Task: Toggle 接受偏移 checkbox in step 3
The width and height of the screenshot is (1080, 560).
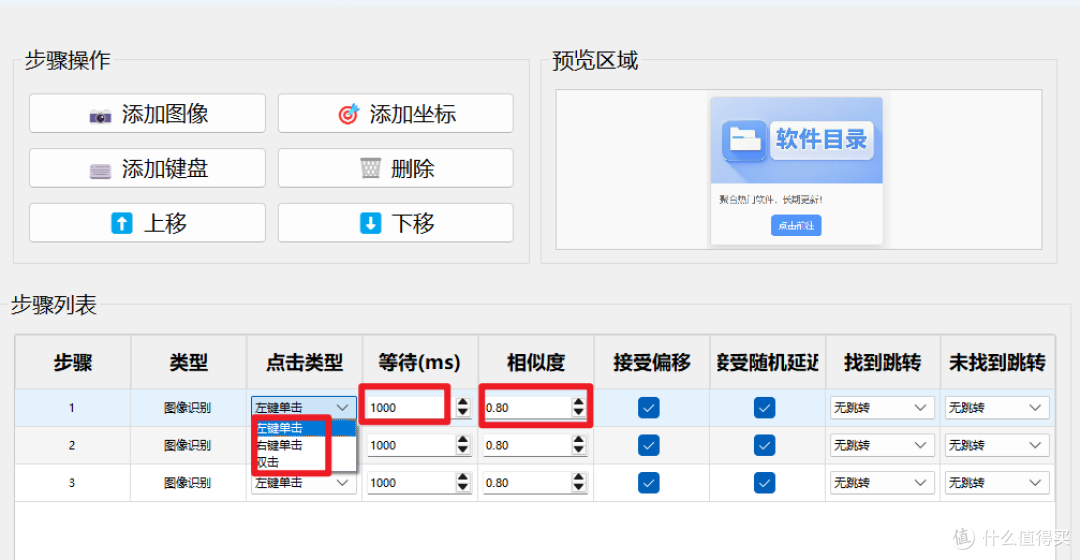Action: point(649,483)
